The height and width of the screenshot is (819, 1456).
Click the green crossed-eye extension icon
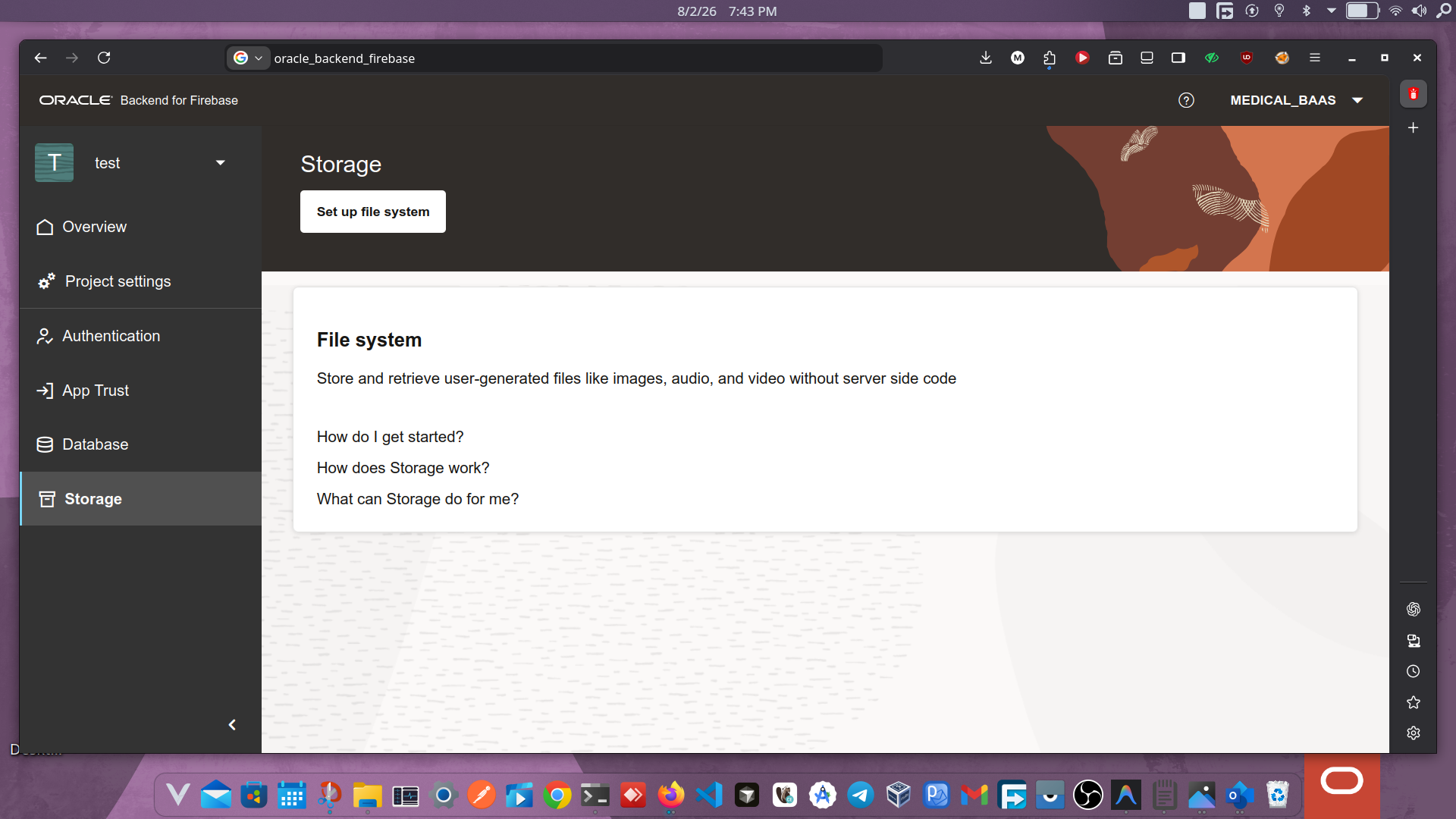(x=1212, y=58)
